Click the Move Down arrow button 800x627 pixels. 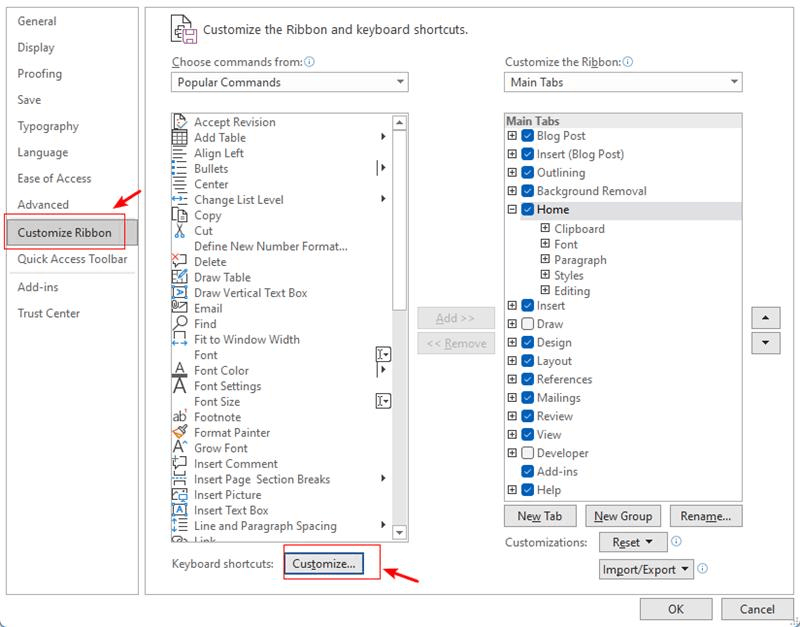click(x=765, y=343)
